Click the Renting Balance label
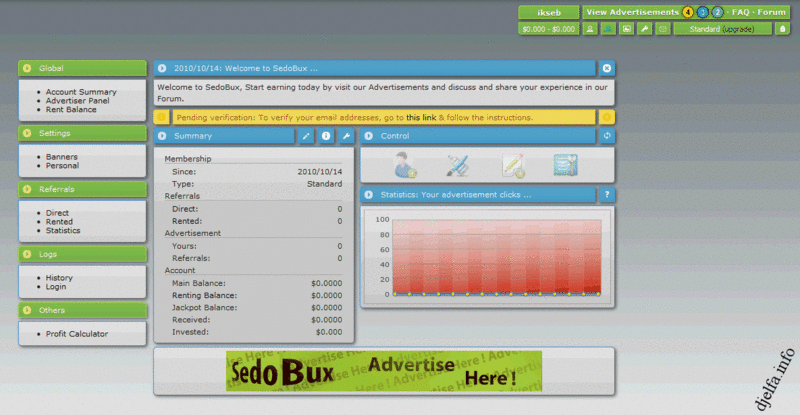800x415 pixels. tap(204, 296)
